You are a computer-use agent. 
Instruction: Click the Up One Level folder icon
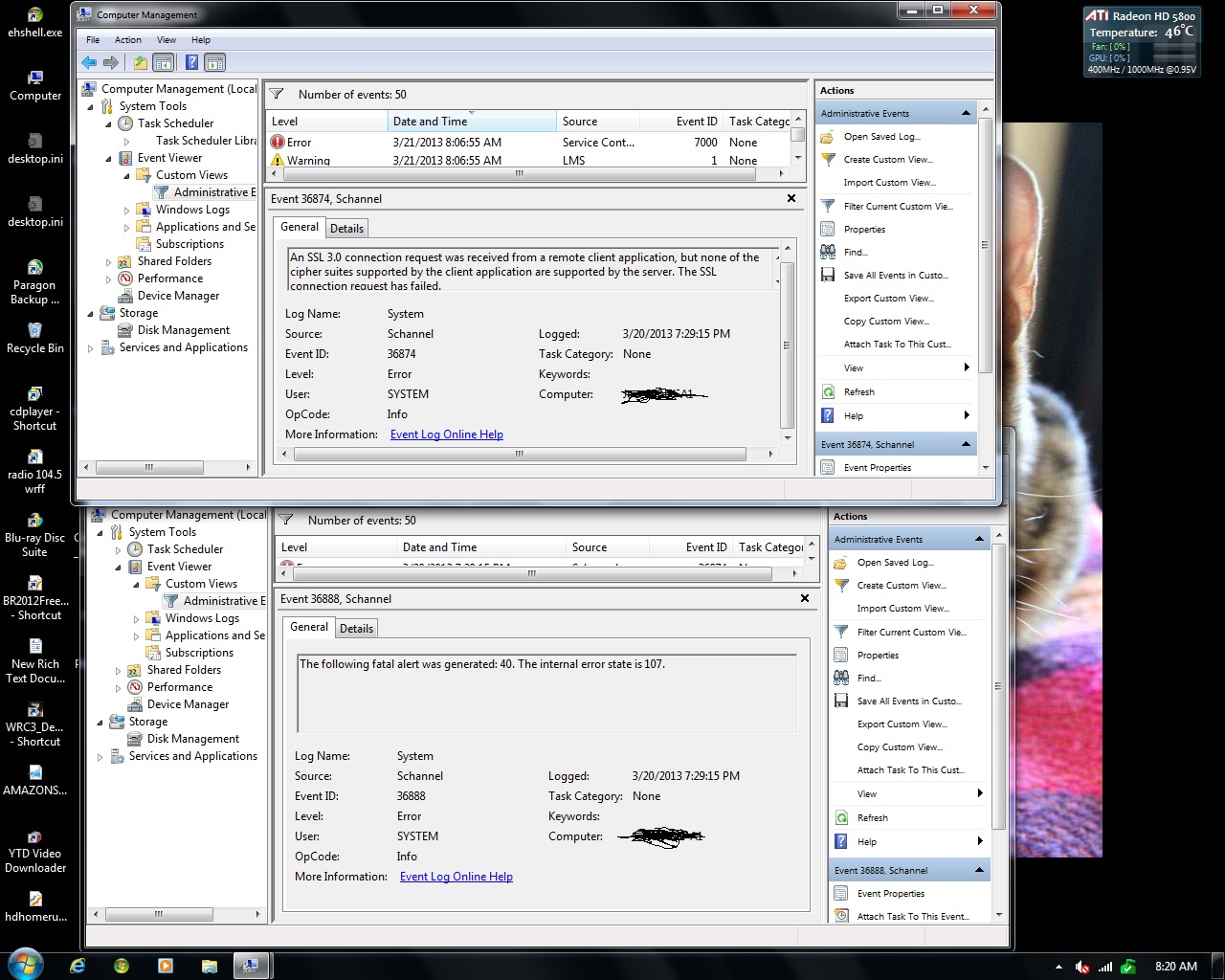pyautogui.click(x=141, y=63)
